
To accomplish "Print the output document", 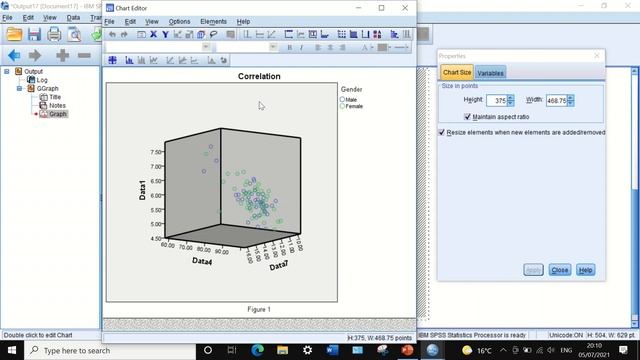I will tap(54, 34).
